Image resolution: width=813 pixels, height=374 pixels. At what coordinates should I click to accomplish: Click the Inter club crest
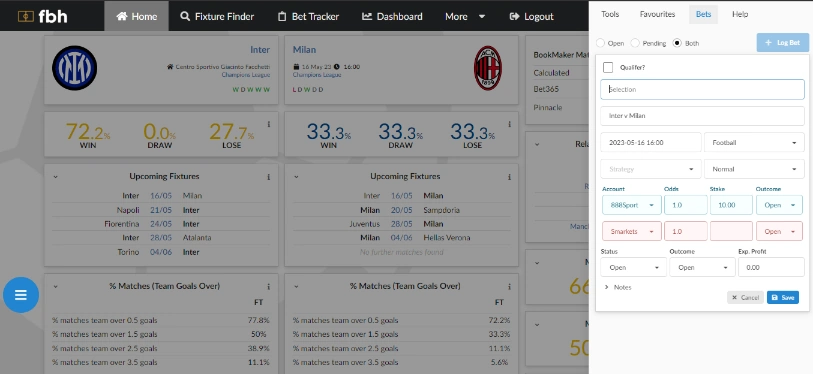75,68
